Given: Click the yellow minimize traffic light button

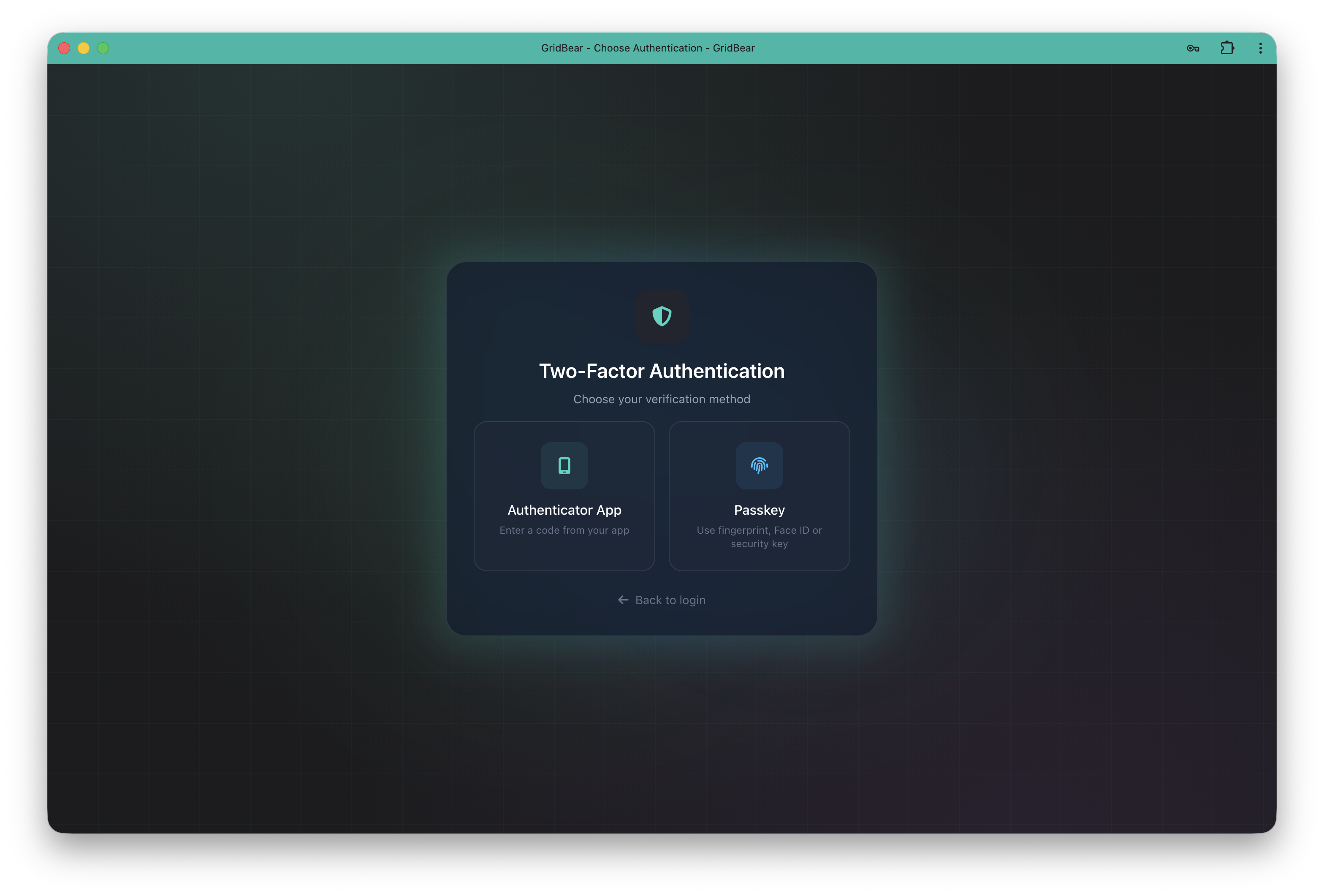Looking at the screenshot, I should [84, 48].
